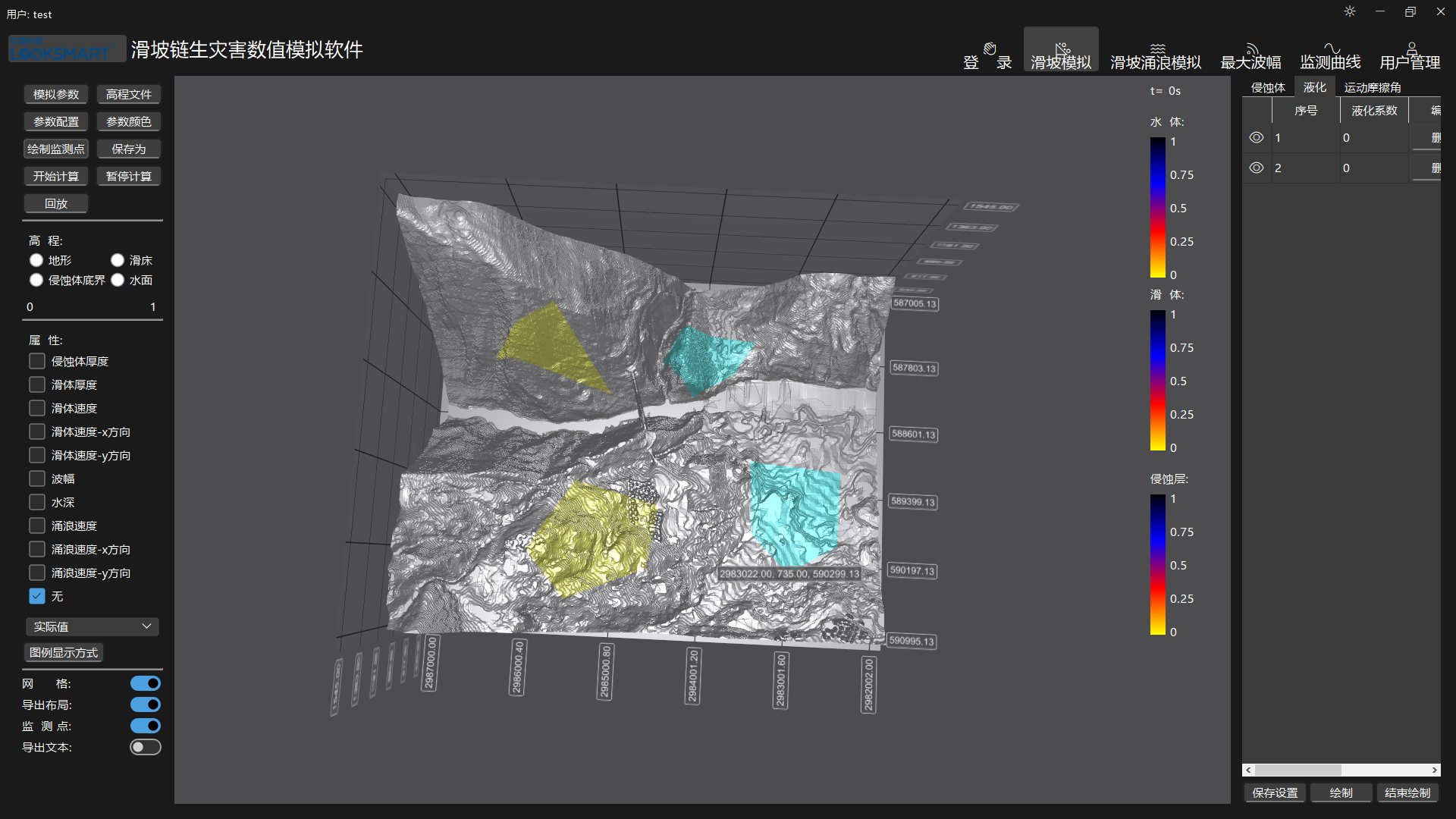Hide row 2 with its eye icon
This screenshot has width=1456, height=819.
1257,168
